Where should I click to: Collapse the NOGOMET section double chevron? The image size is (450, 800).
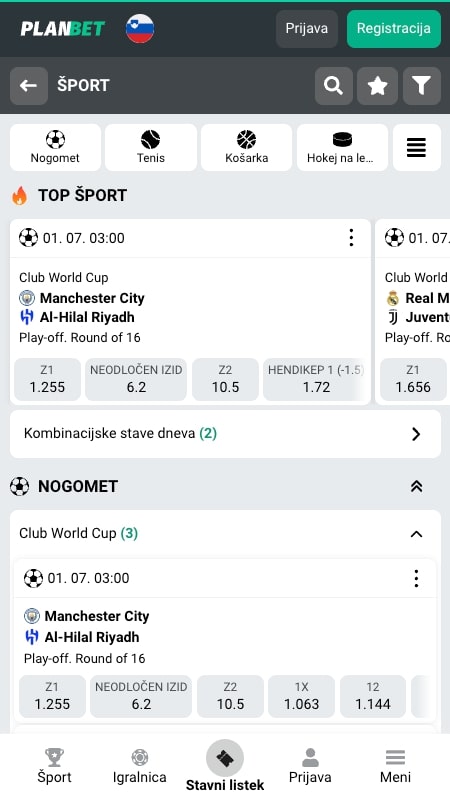click(x=416, y=487)
